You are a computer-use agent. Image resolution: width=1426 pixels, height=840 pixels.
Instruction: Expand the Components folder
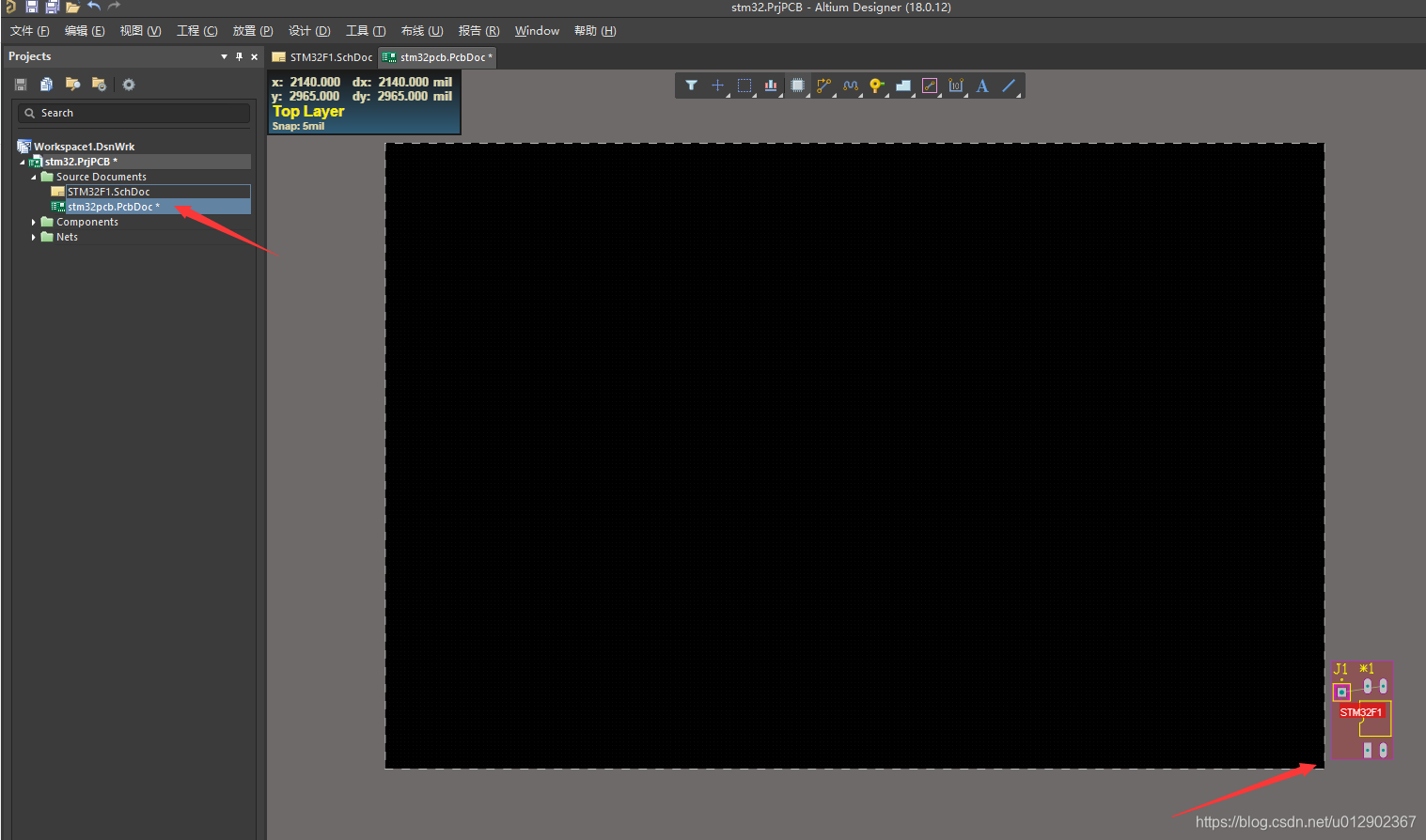34,223
